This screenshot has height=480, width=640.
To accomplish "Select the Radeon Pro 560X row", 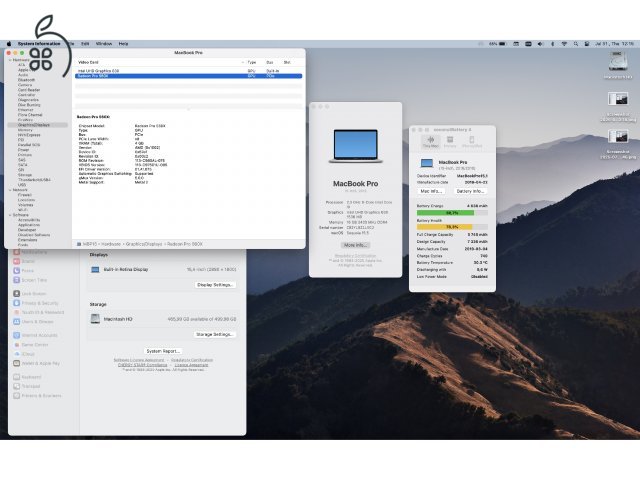I will click(x=189, y=76).
